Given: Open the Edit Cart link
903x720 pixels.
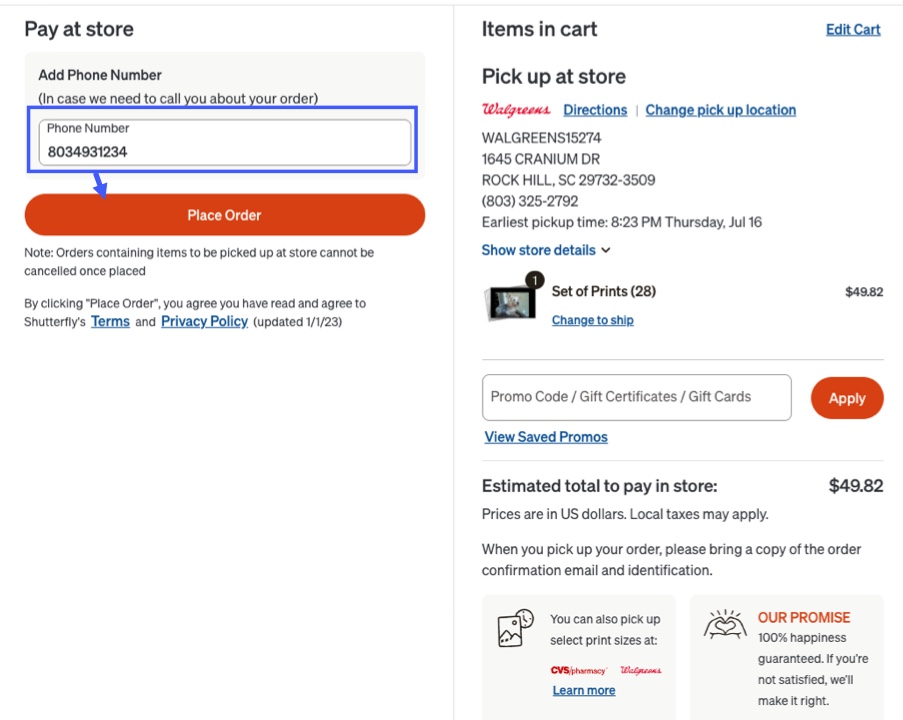Looking at the screenshot, I should pos(853,29).
